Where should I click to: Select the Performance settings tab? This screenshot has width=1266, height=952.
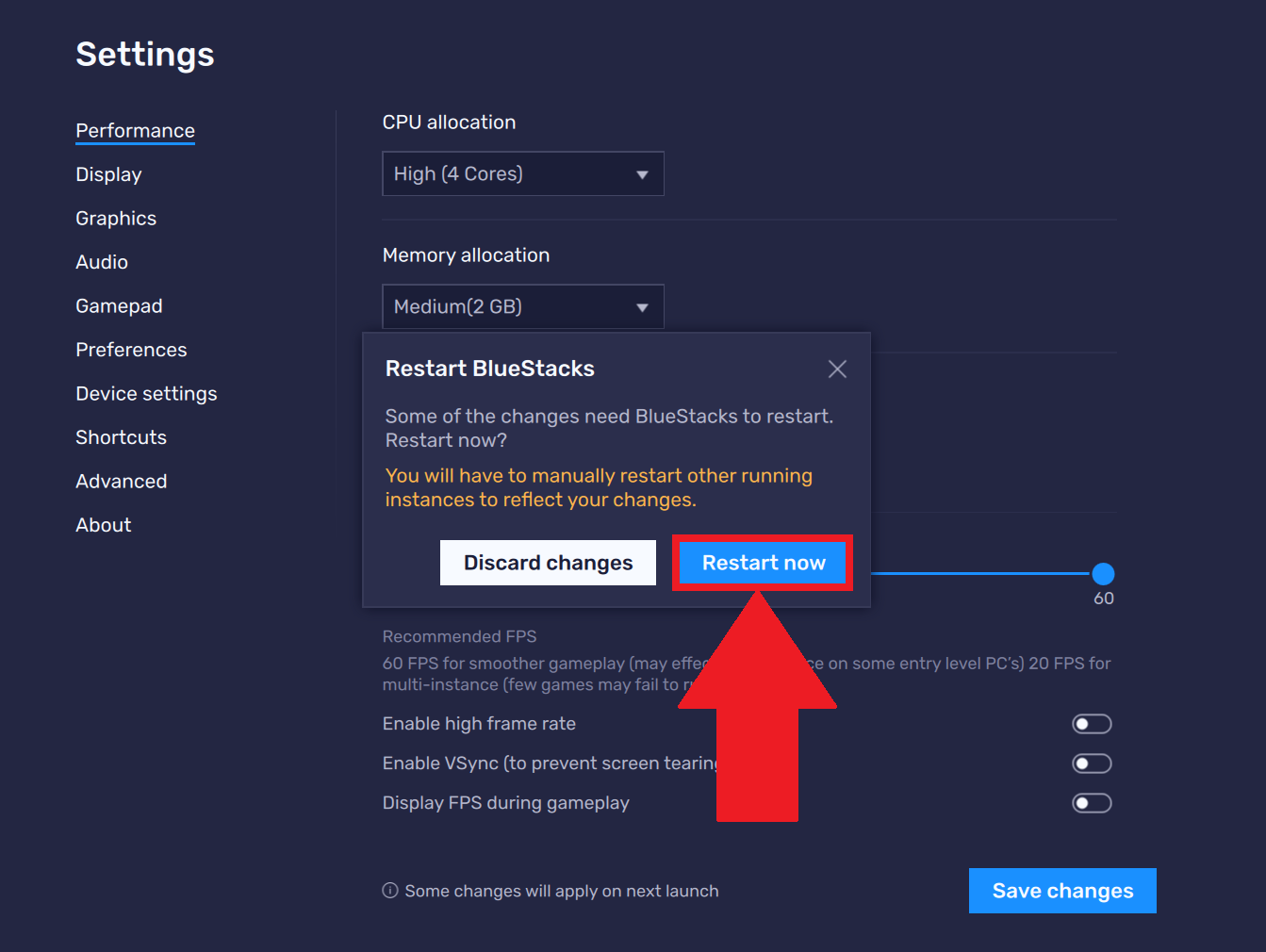[x=136, y=131]
